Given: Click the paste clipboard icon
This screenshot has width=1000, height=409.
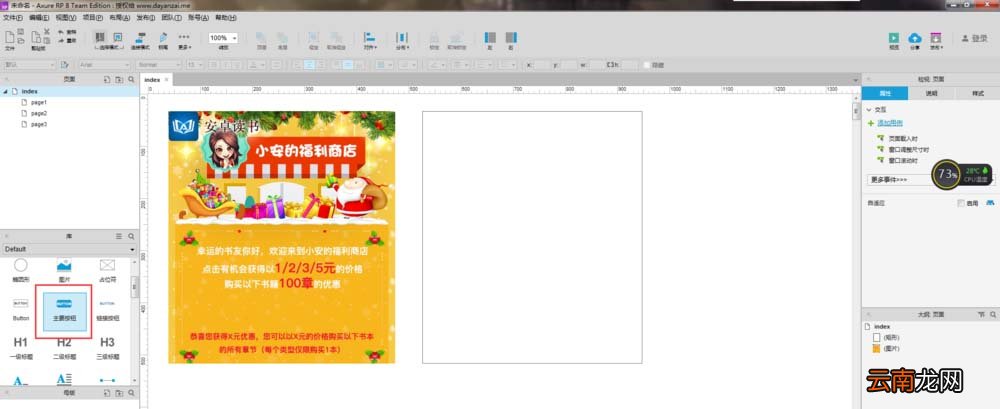Looking at the screenshot, I should (36, 38).
